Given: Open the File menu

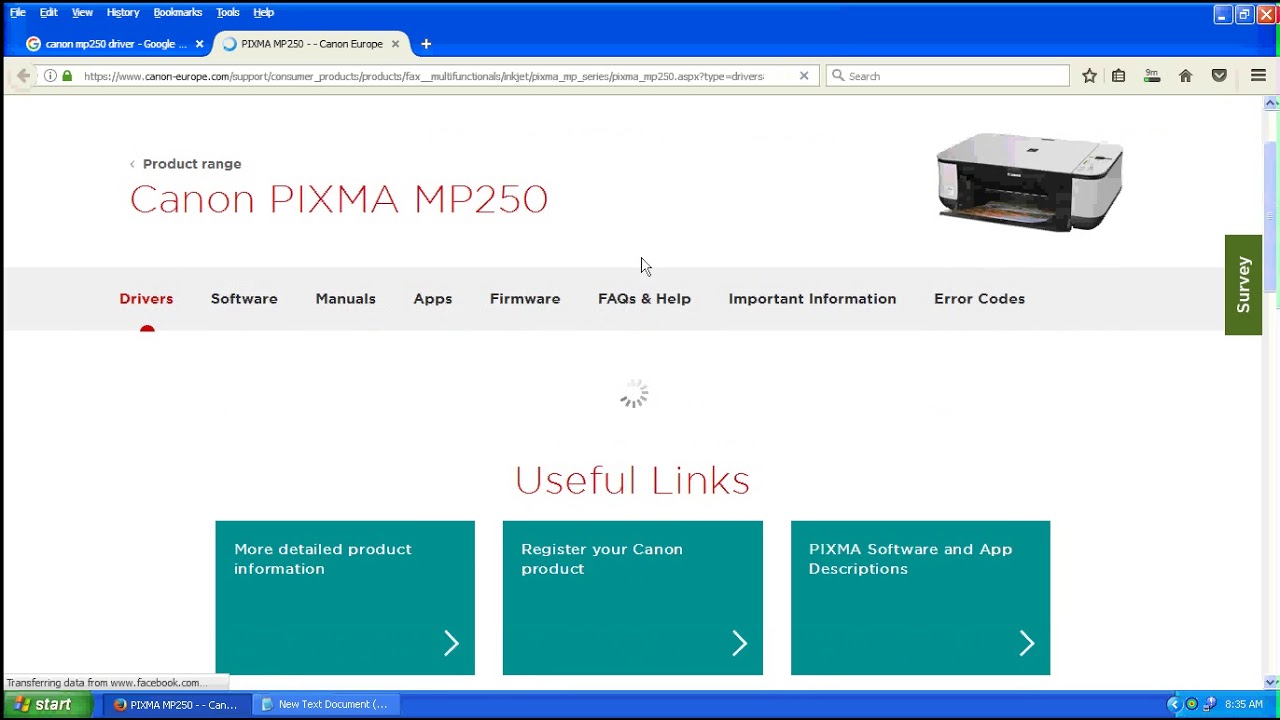Looking at the screenshot, I should [18, 12].
